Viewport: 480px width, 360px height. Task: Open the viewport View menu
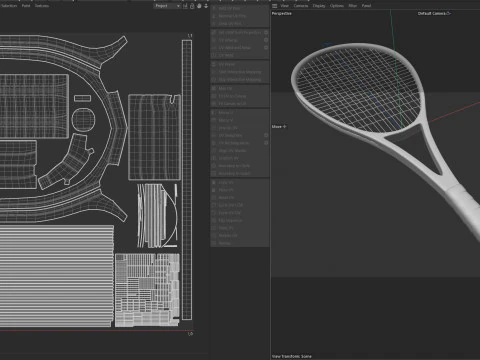click(285, 6)
